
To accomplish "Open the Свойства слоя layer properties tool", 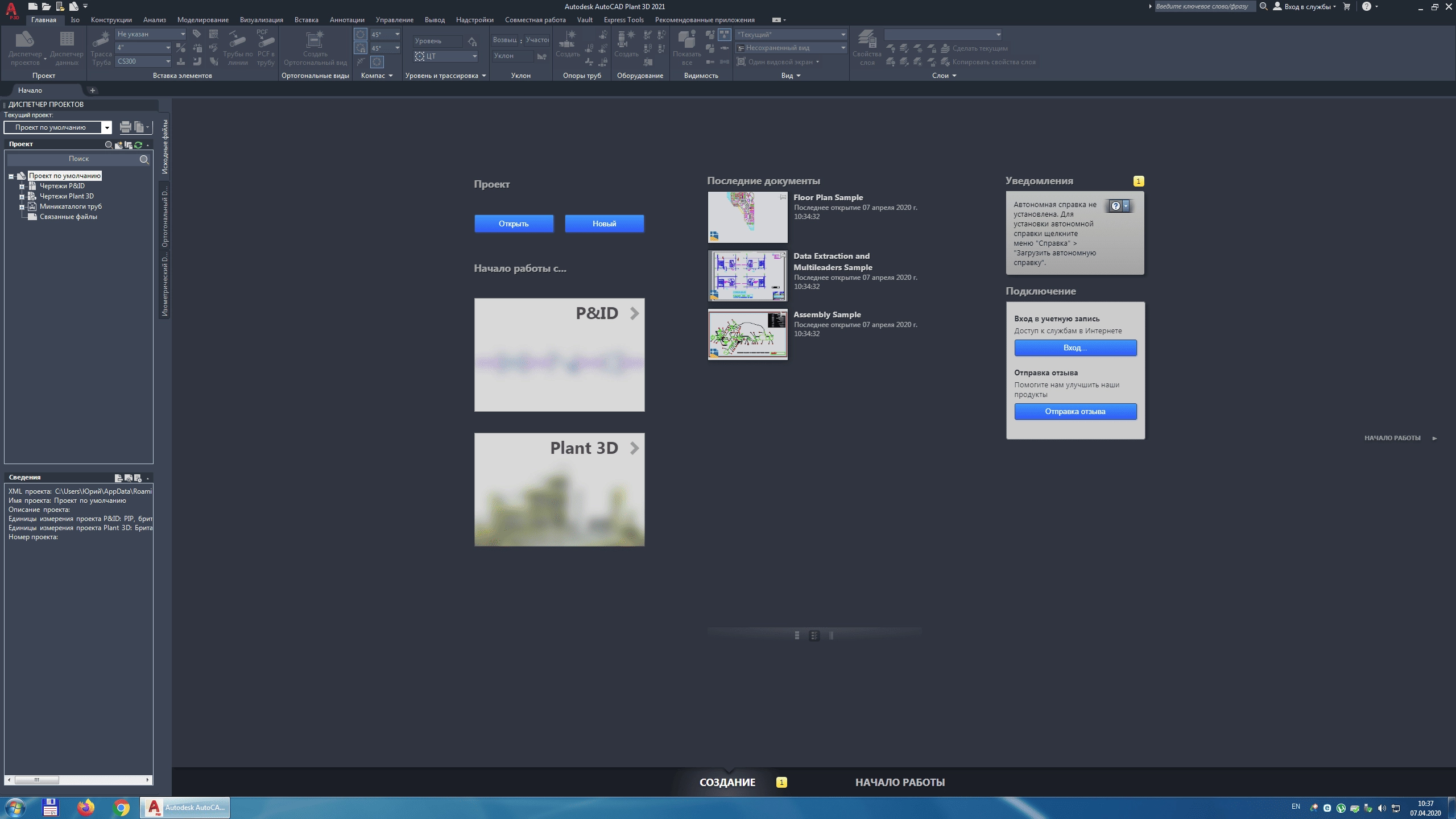I will [867, 48].
